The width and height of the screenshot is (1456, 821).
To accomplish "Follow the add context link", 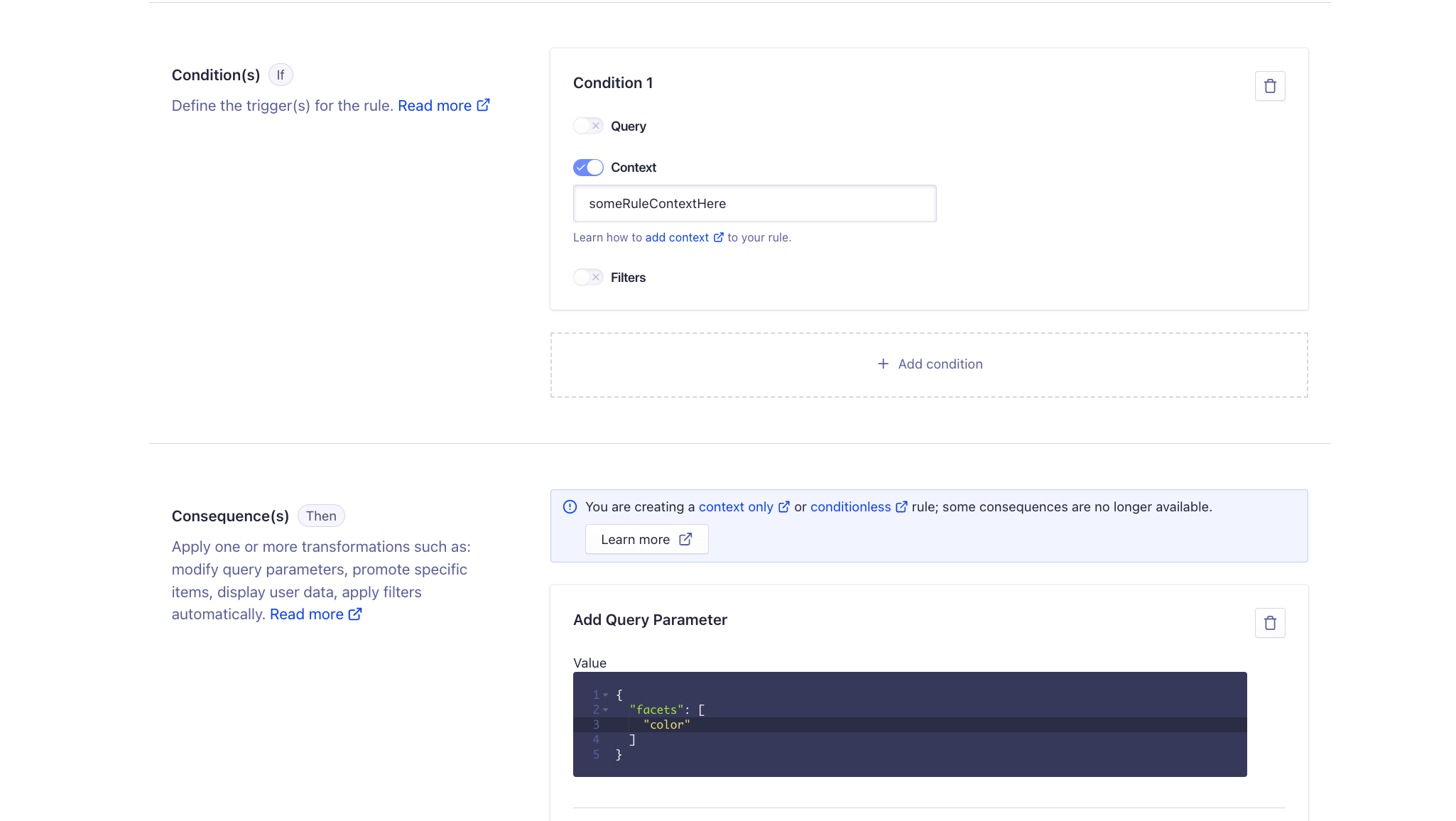I will tap(685, 237).
